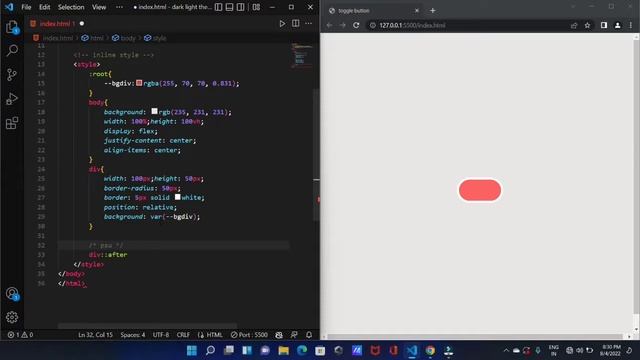640x360 pixels.
Task: Click the browser horizontal scrollbar
Action: click(x=475, y=337)
